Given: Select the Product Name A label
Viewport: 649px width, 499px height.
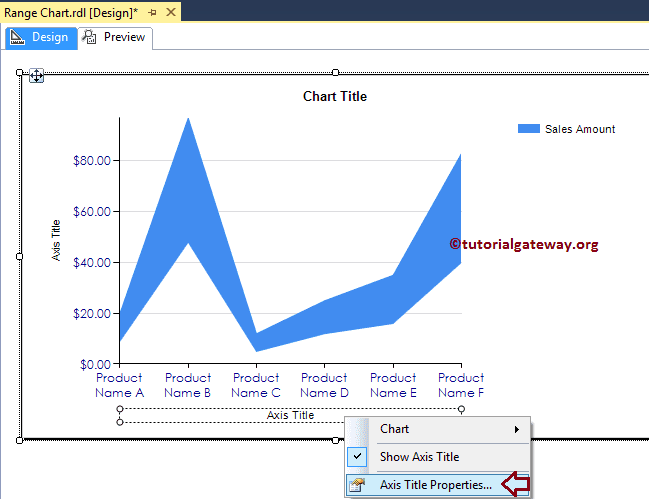Looking at the screenshot, I should (119, 385).
